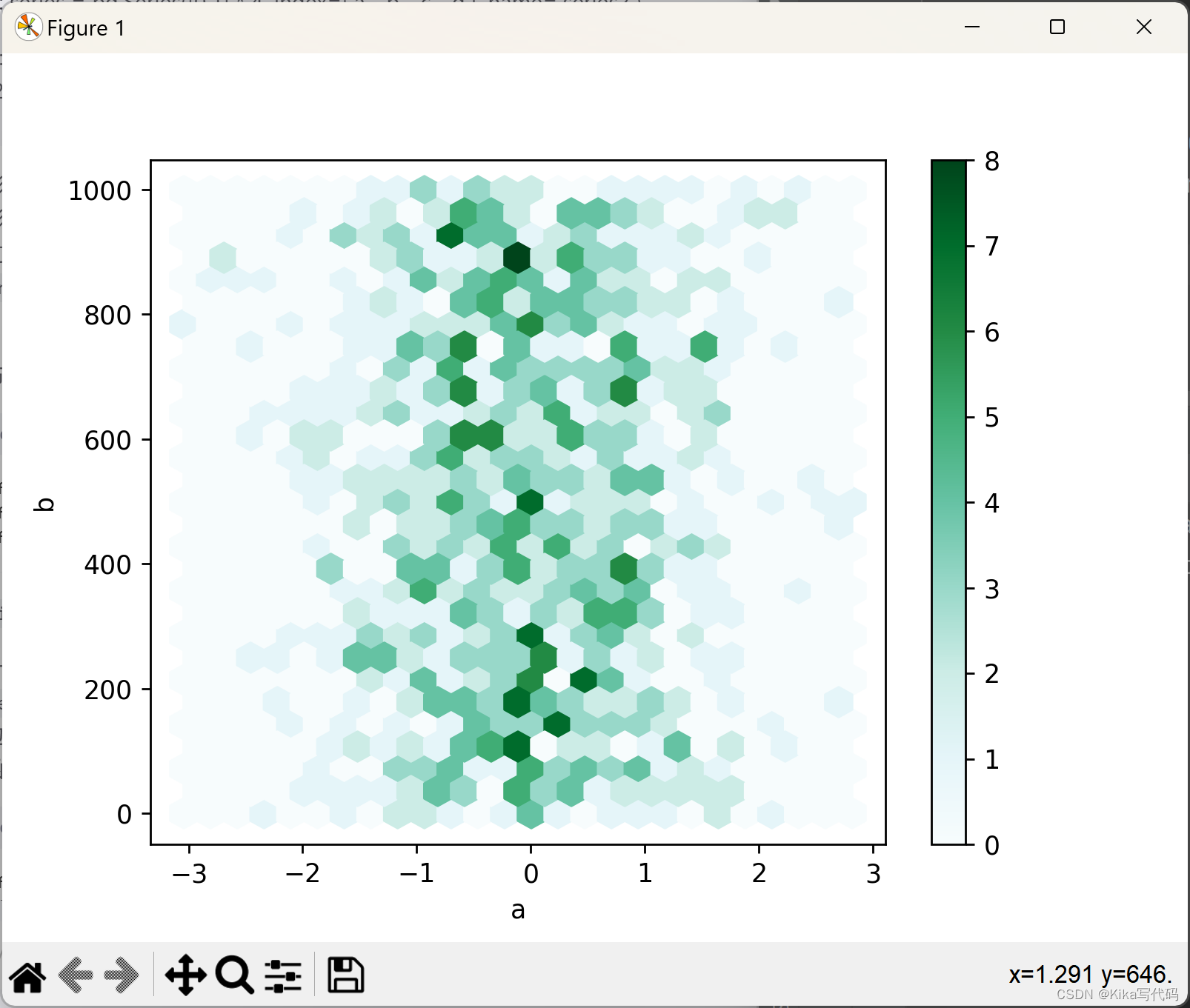The image size is (1190, 1008).
Task: Click the Back navigation arrow
Action: (76, 976)
